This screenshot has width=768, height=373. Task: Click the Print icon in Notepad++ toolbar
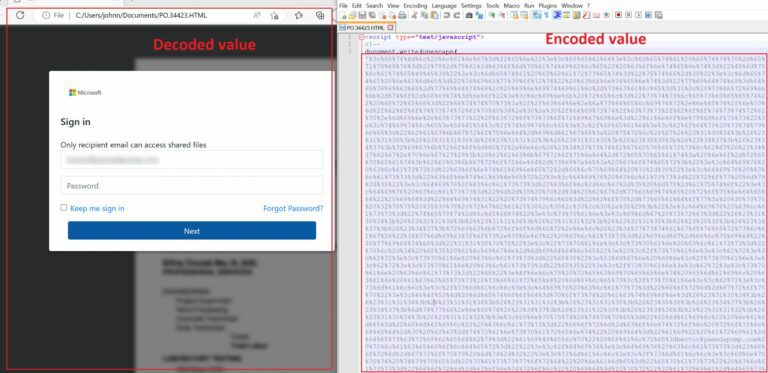[402, 16]
